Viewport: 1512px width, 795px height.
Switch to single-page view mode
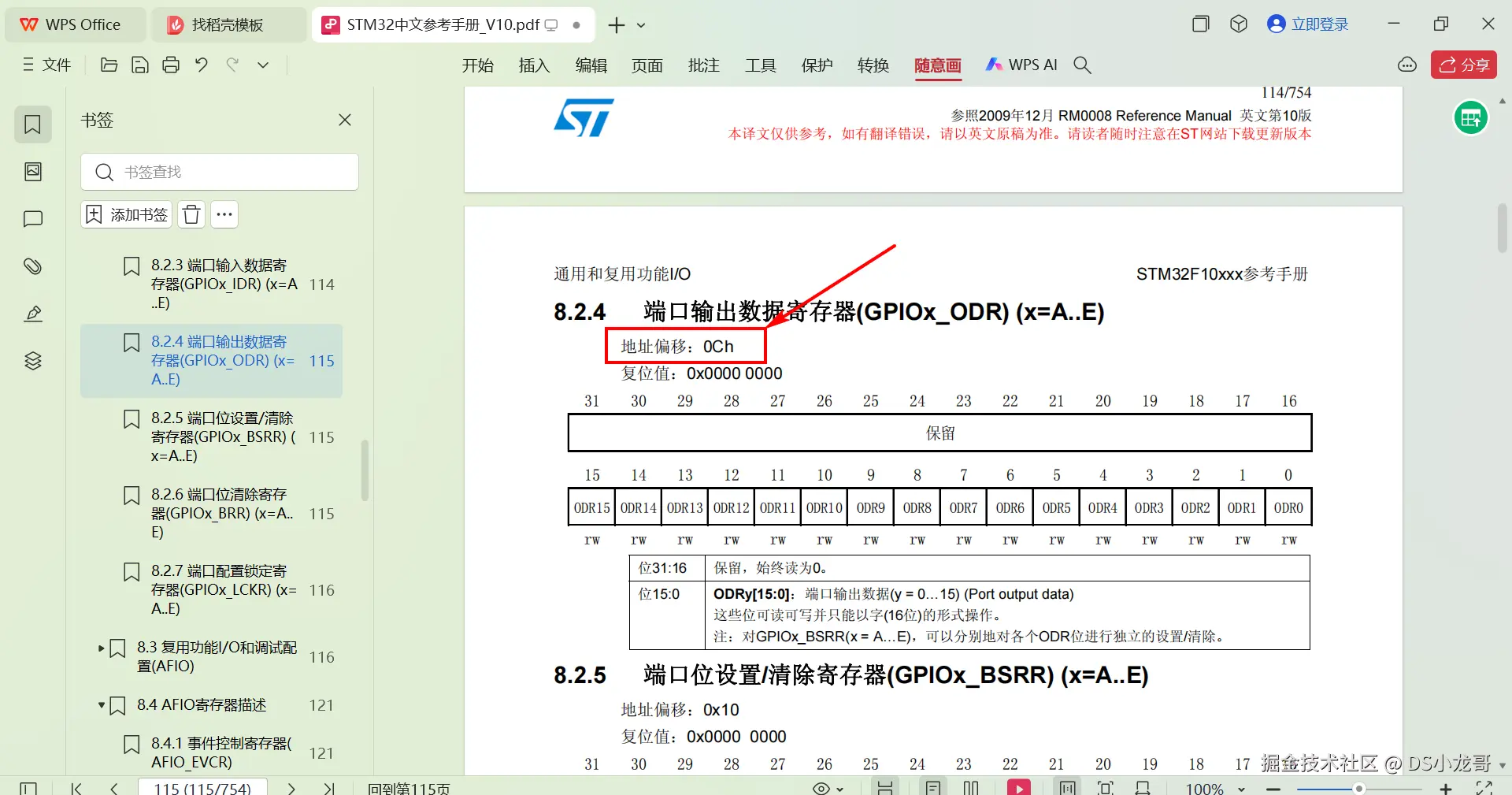[x=933, y=788]
